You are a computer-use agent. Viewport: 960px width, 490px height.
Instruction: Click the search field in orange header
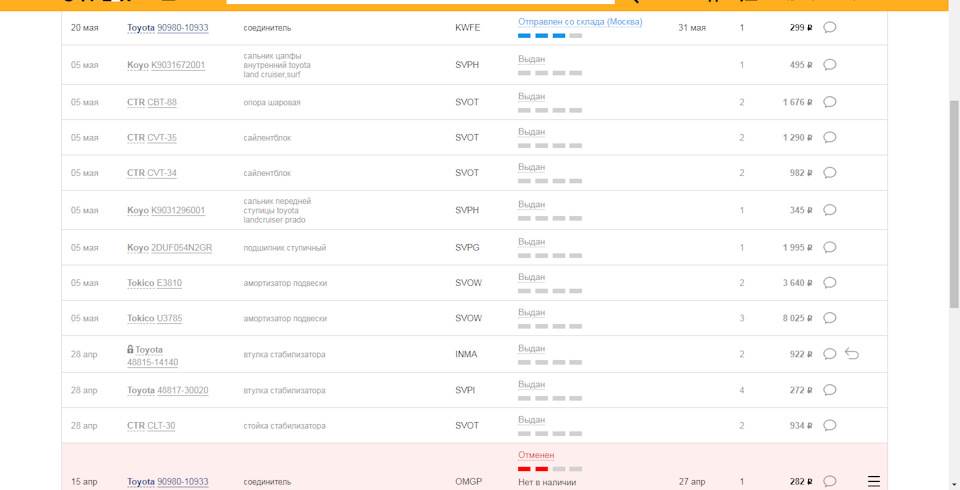pos(420,2)
